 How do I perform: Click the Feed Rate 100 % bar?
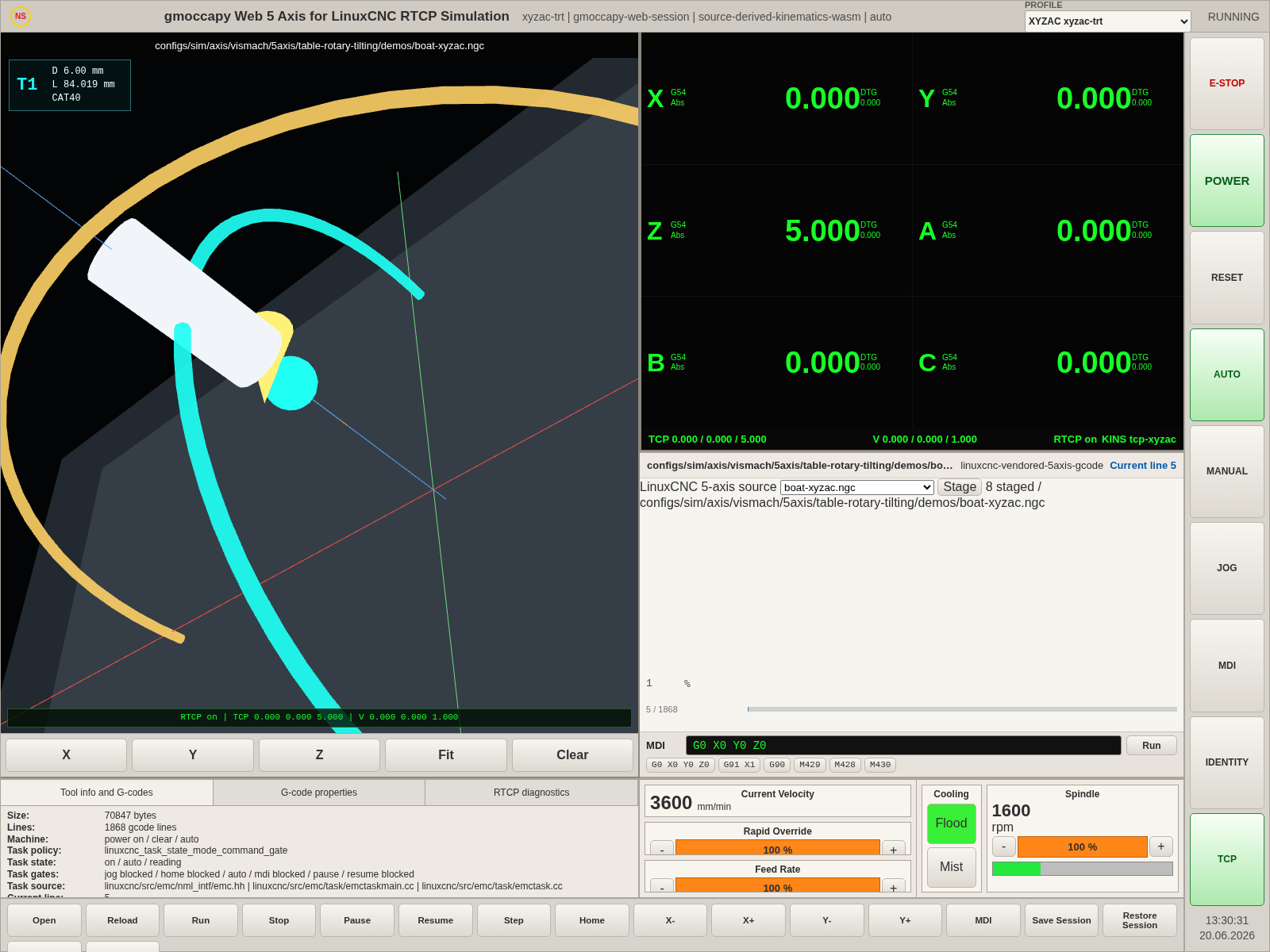(x=777, y=885)
